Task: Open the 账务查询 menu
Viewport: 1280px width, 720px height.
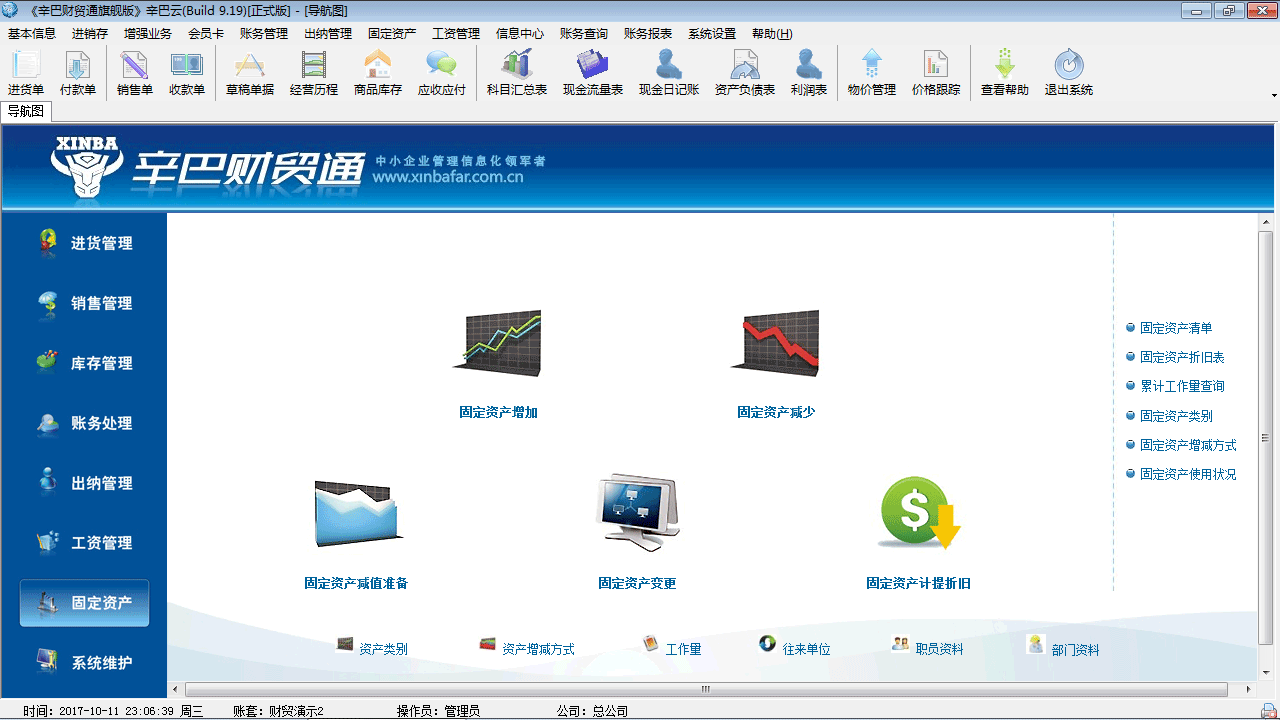Action: 584,34
